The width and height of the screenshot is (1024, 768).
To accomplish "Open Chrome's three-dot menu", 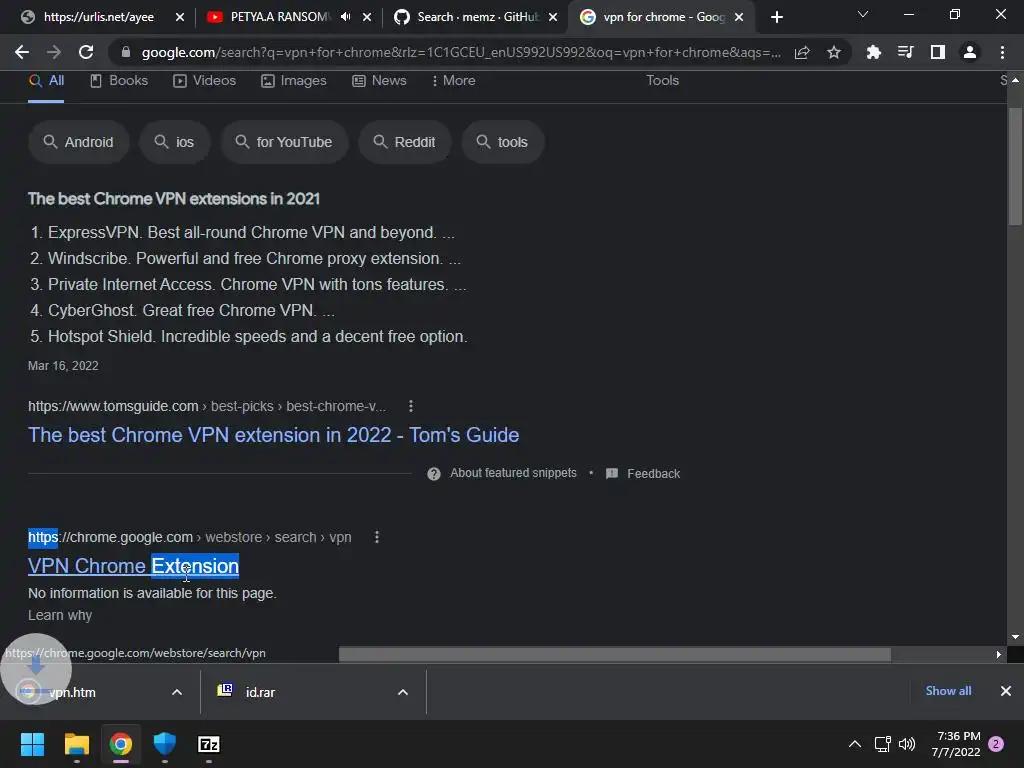I will pos(1002,52).
